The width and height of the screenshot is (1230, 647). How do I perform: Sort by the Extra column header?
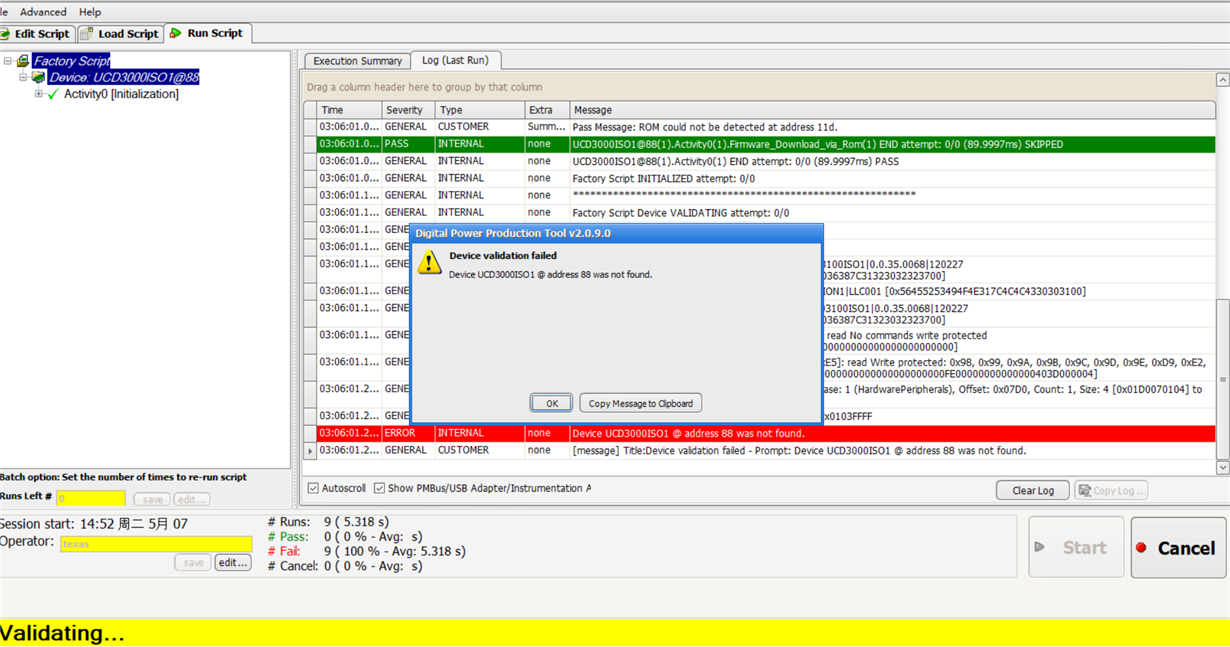tap(547, 110)
